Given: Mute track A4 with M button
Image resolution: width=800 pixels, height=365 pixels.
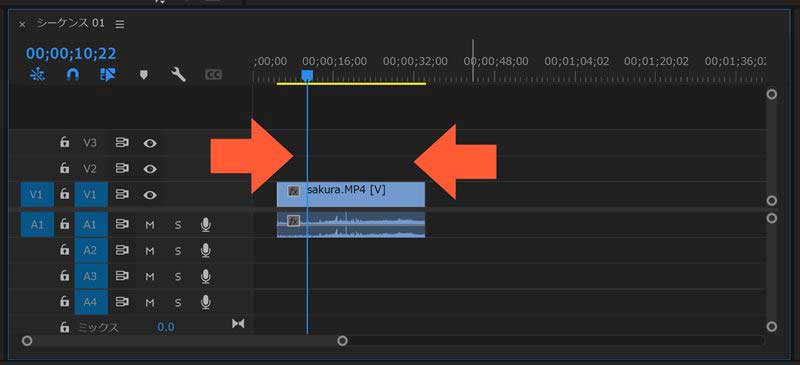Looking at the screenshot, I should pos(150,303).
